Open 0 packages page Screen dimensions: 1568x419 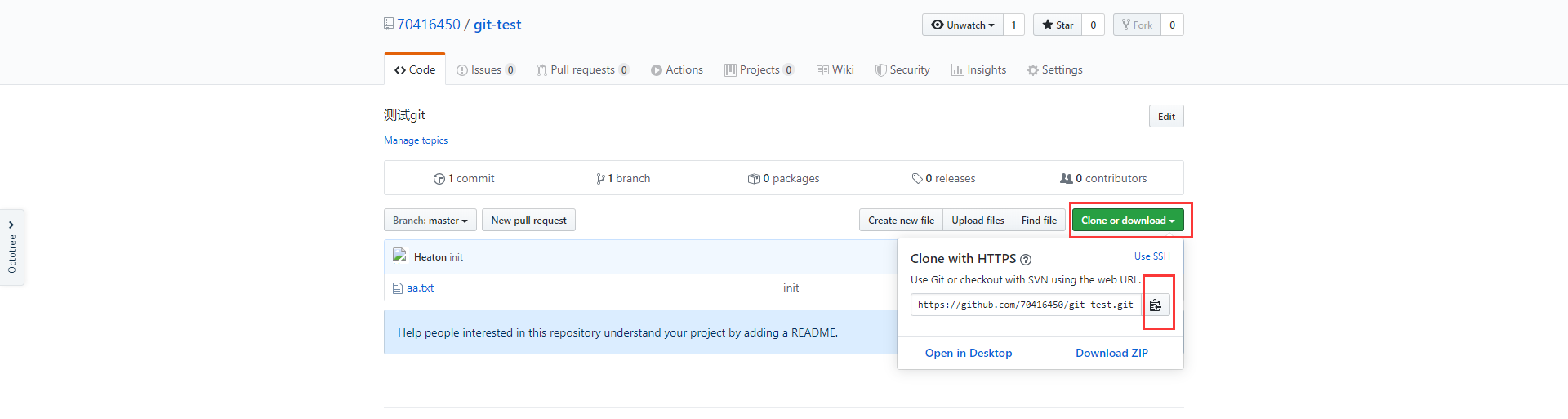pyautogui.click(x=783, y=179)
